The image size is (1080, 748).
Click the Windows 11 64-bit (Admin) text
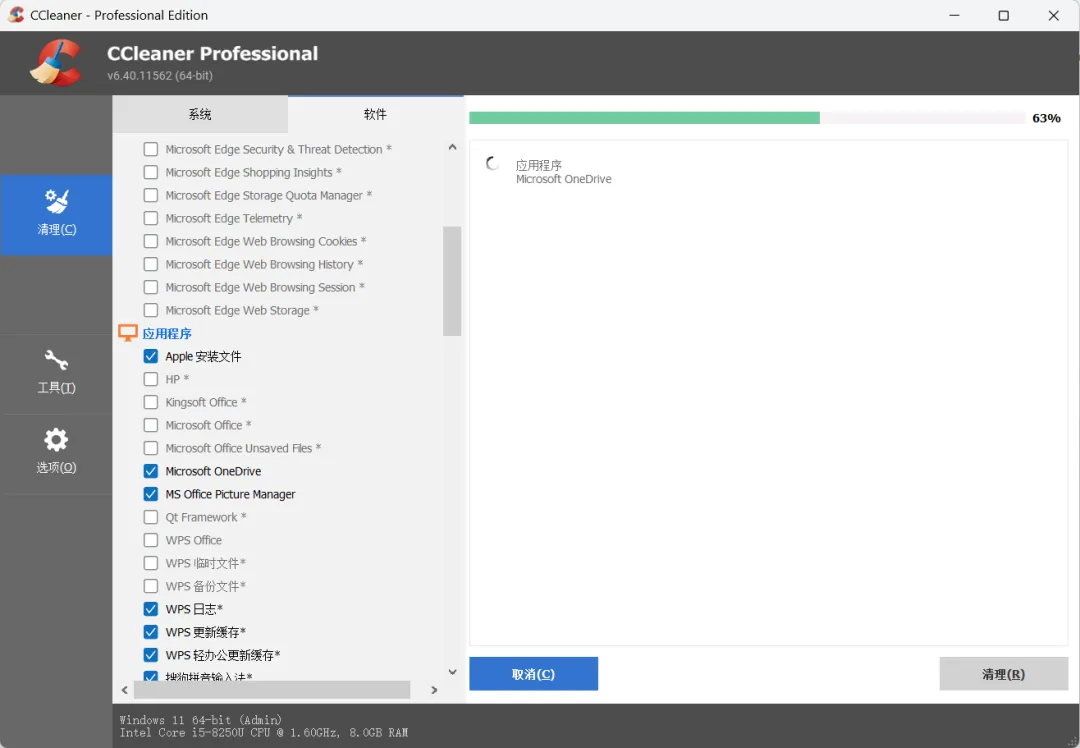[x=200, y=720]
